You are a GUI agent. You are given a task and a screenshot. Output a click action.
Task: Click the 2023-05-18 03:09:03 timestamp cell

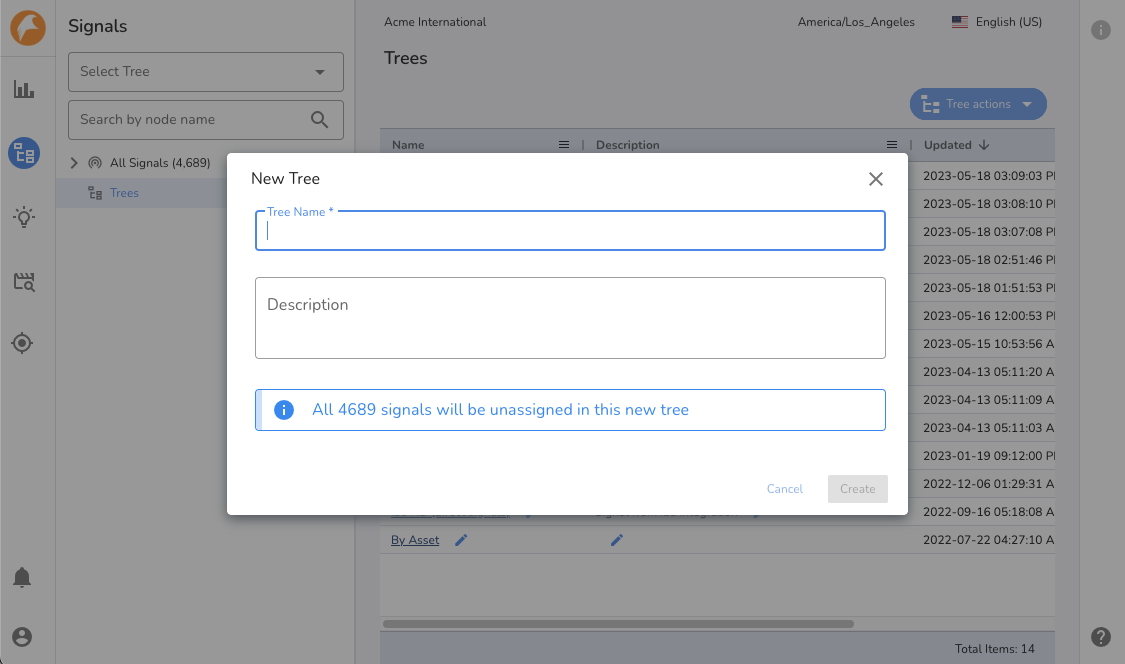[x=989, y=176]
